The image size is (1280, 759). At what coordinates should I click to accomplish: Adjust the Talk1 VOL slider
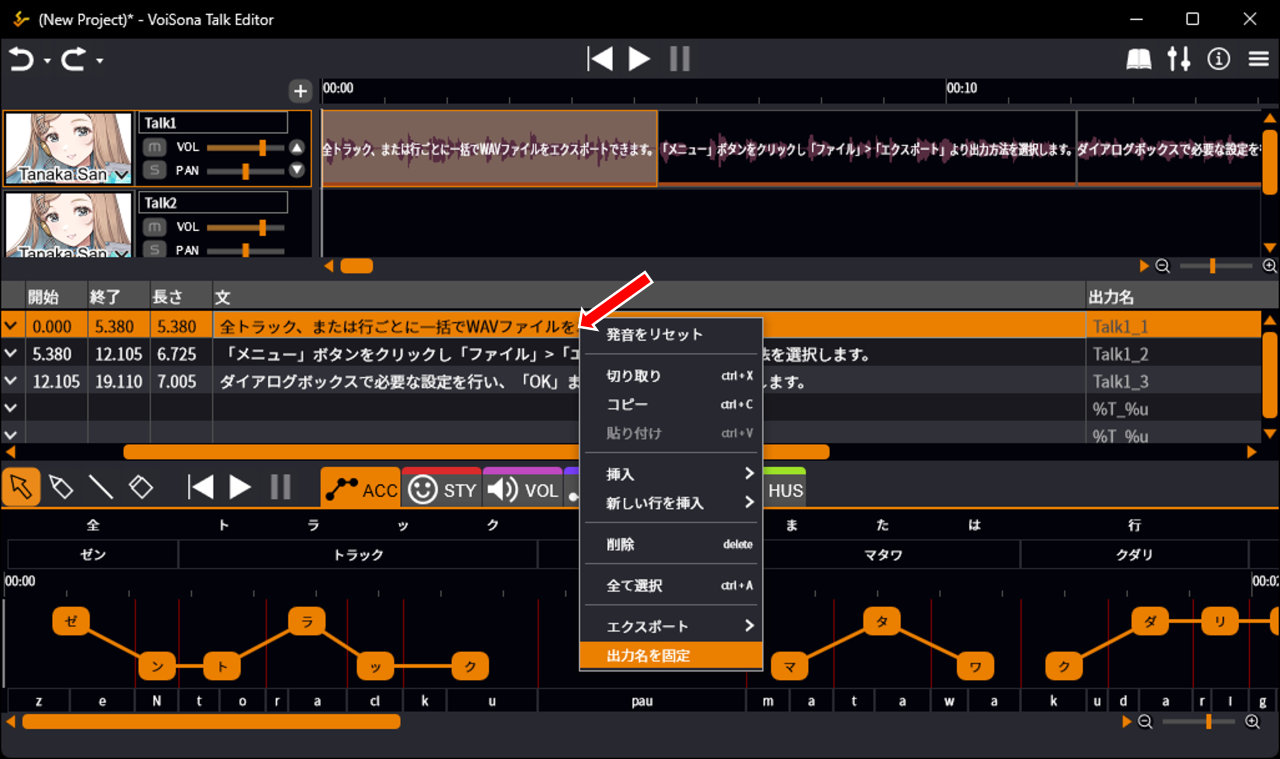pyautogui.click(x=262, y=147)
